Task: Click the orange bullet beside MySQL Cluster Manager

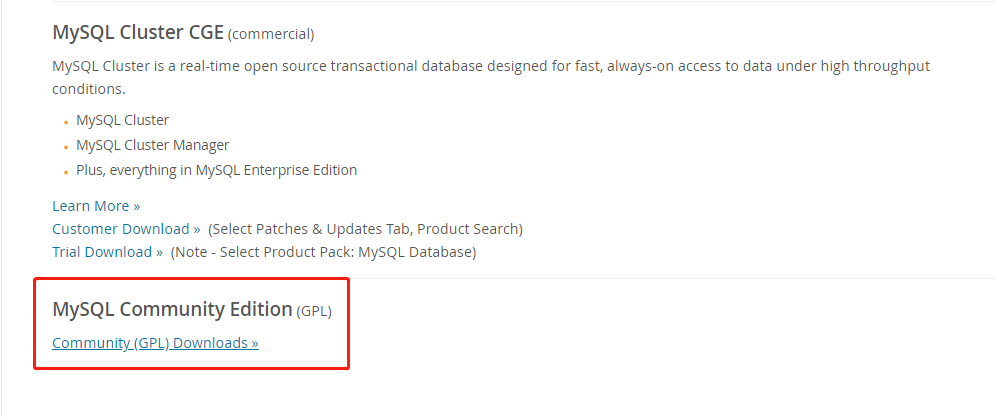Action: [x=66, y=146]
